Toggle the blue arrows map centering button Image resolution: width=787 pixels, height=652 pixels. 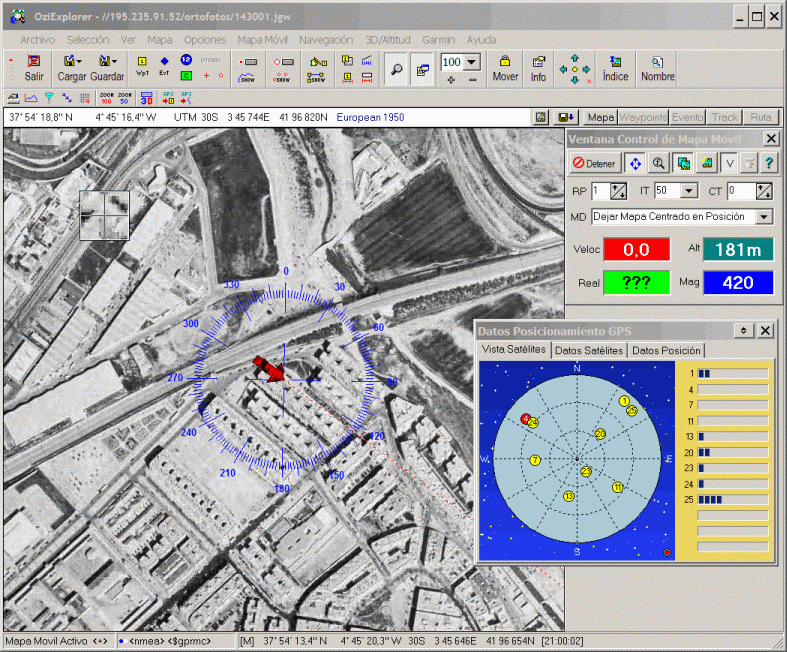tap(635, 163)
